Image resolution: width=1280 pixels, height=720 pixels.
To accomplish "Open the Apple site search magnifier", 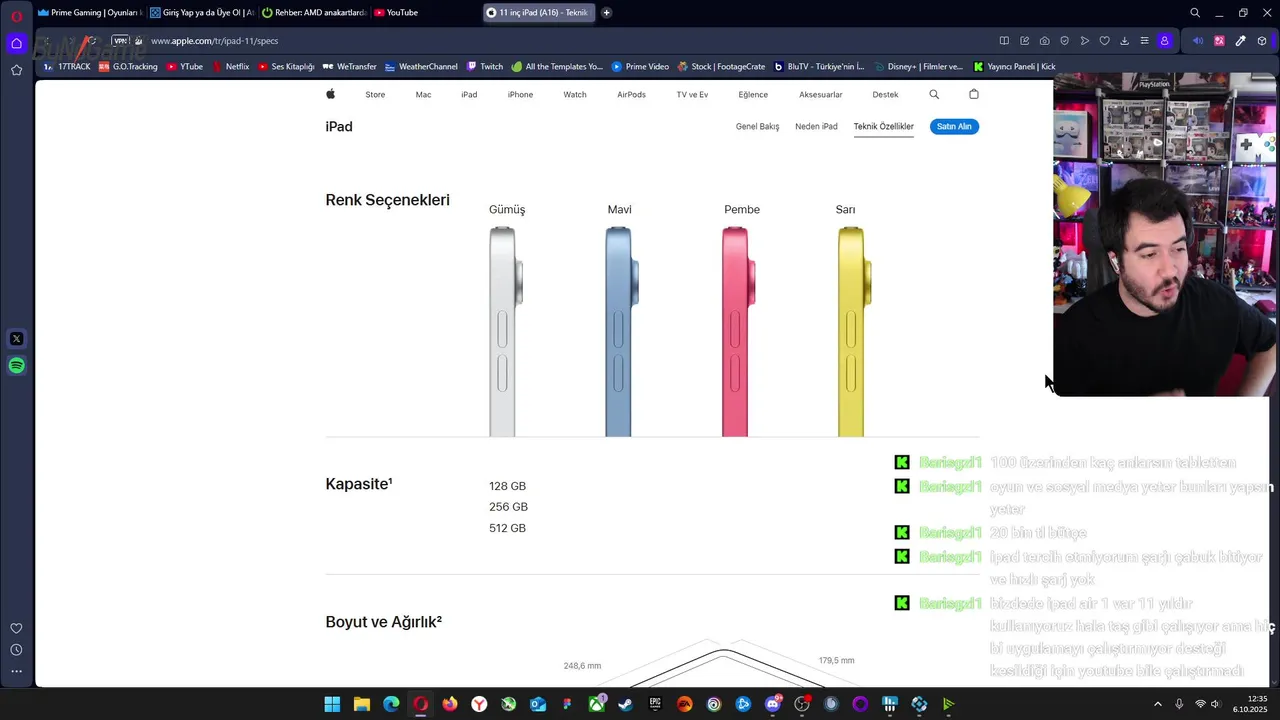I will tap(934, 94).
